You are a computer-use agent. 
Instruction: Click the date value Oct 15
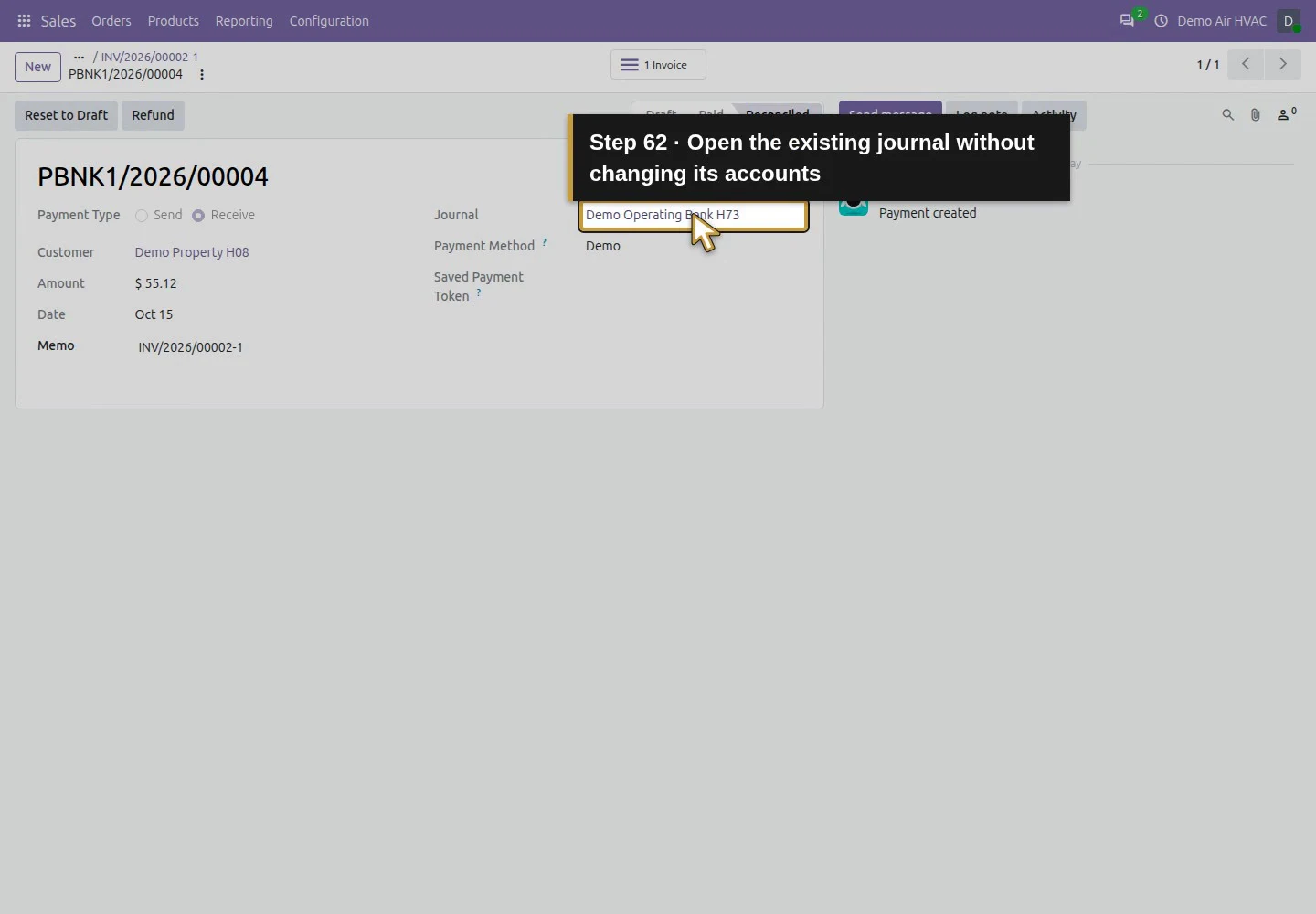[x=154, y=314]
